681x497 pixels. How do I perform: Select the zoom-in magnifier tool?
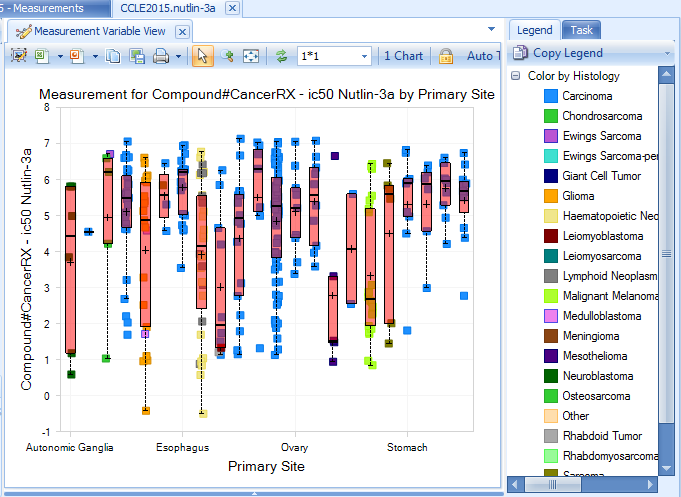tap(227, 56)
